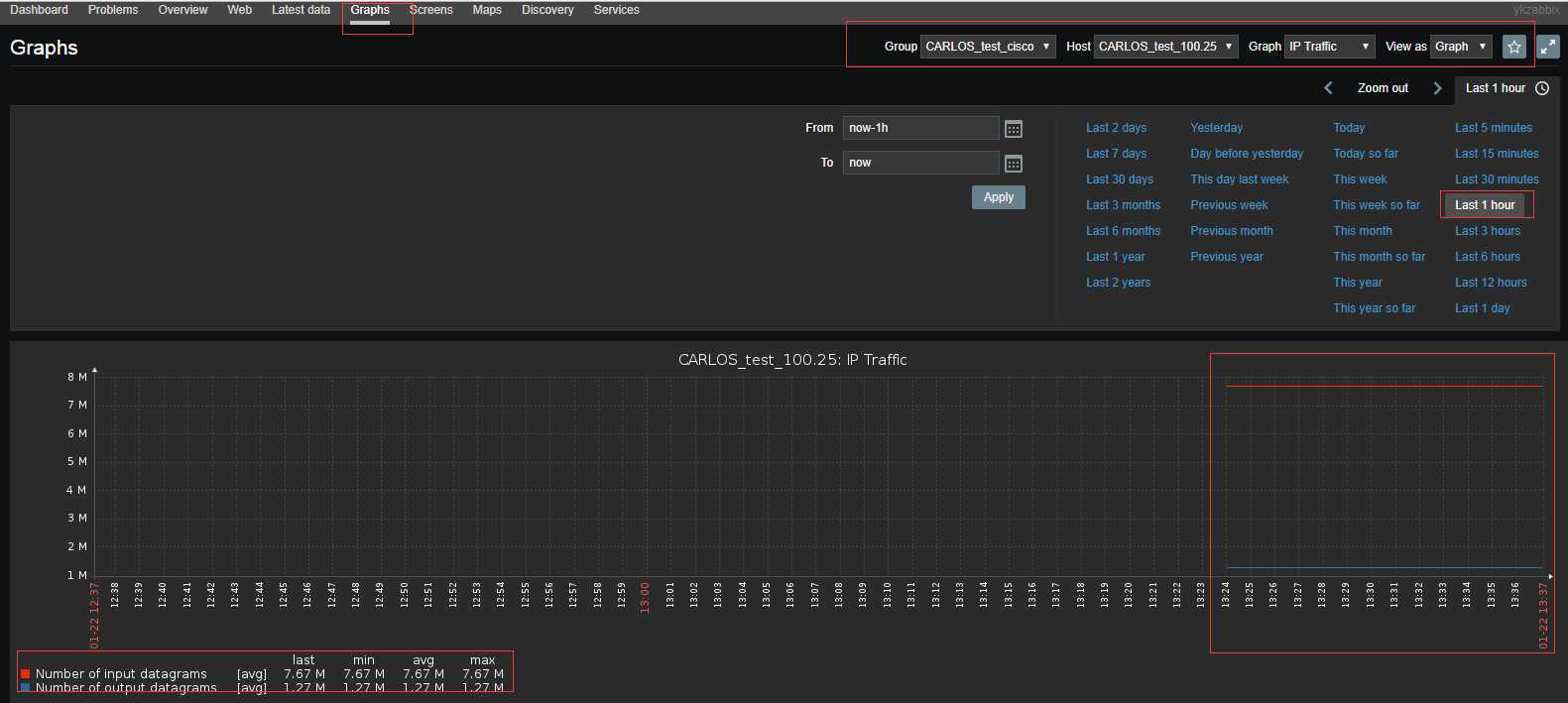
Task: Select Last 1 year range
Action: click(x=1115, y=257)
